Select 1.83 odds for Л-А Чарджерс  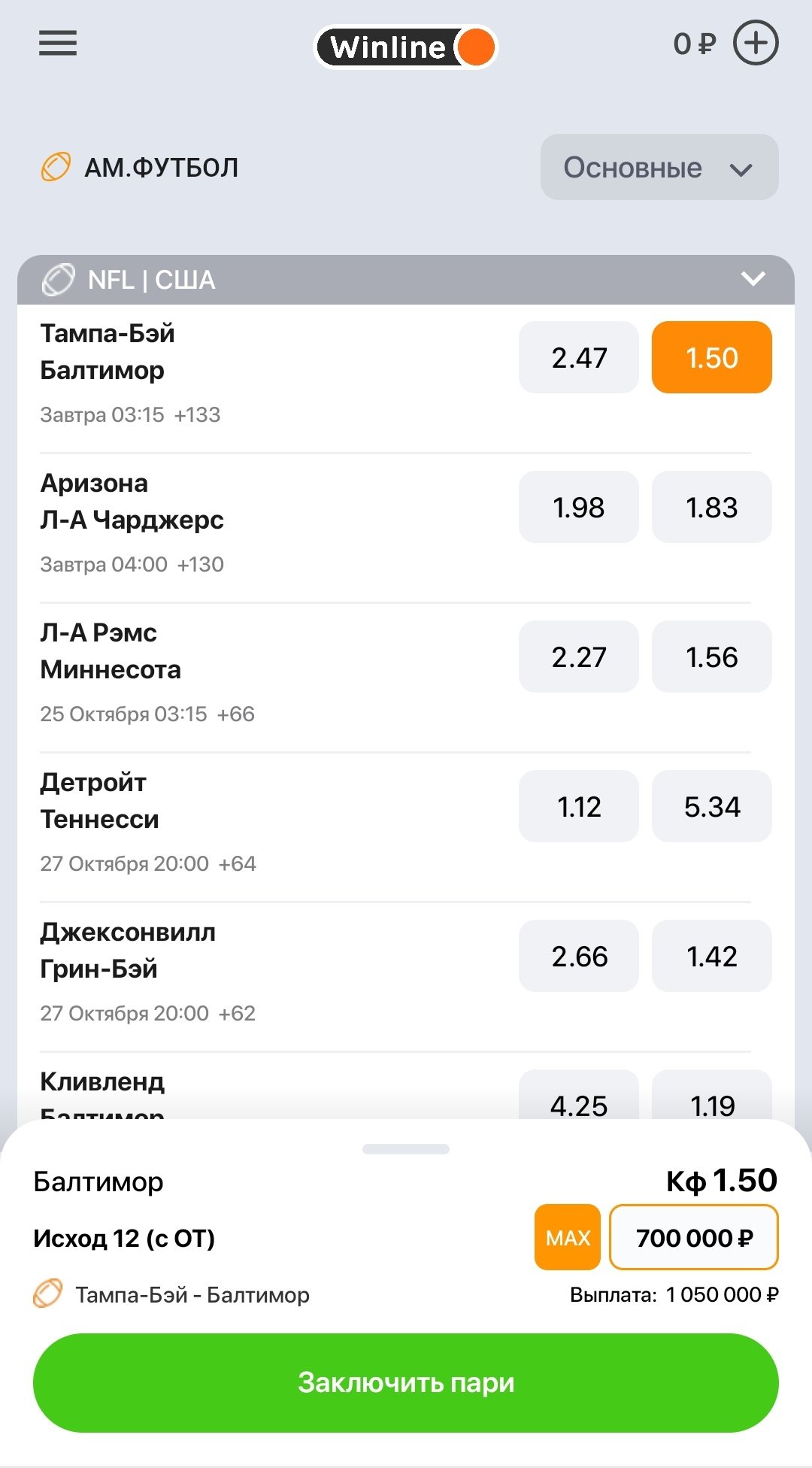coord(711,507)
